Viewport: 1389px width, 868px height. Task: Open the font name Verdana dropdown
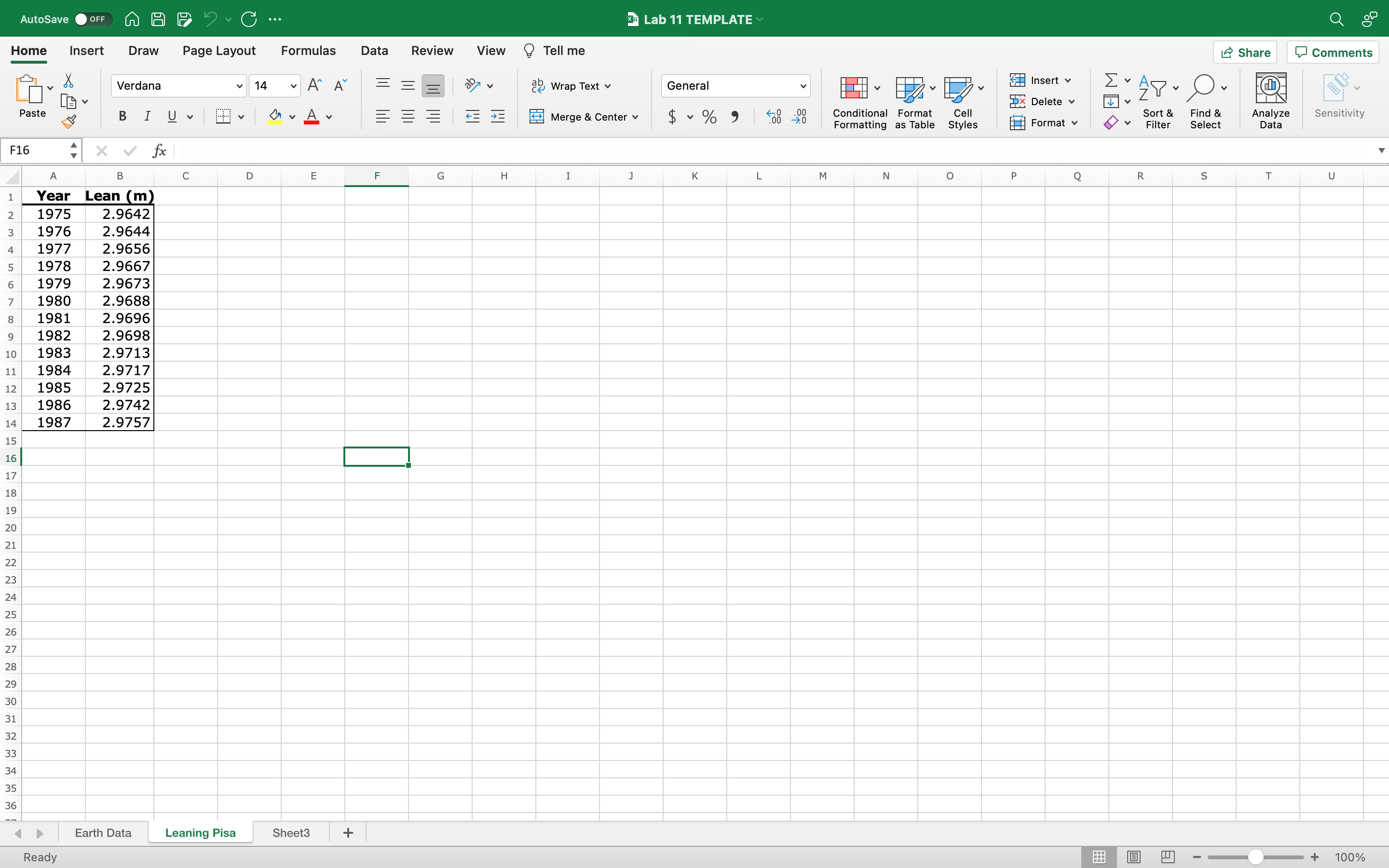(x=239, y=86)
